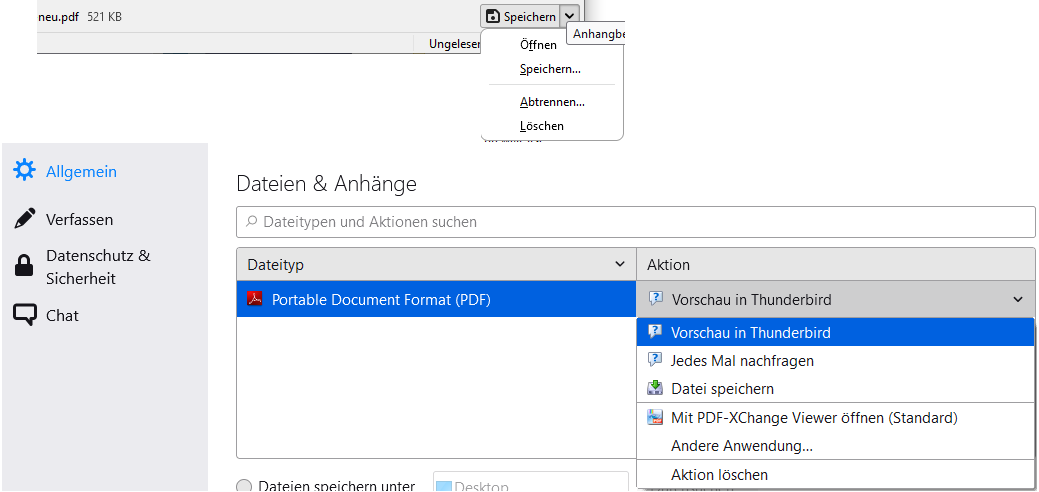Click the Dateitypen und Aktionen suchen field

pyautogui.click(x=636, y=221)
